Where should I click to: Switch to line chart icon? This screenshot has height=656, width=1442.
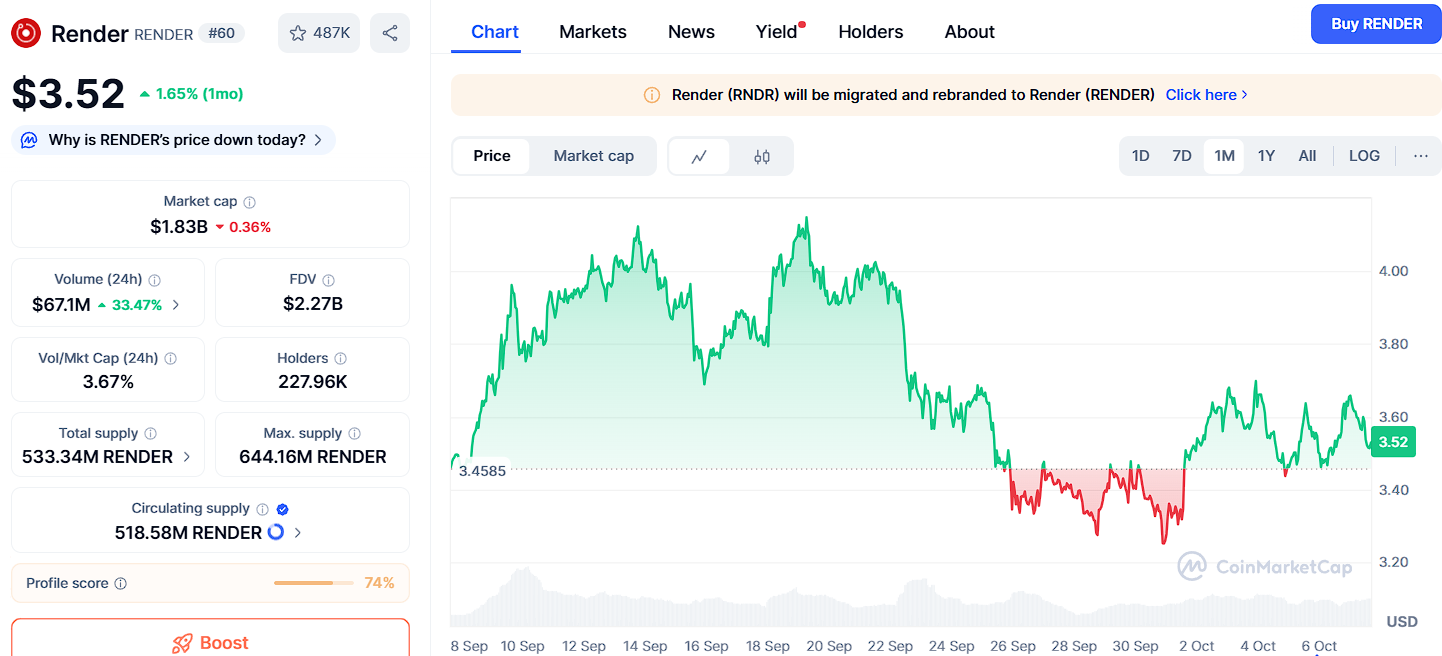(x=700, y=156)
